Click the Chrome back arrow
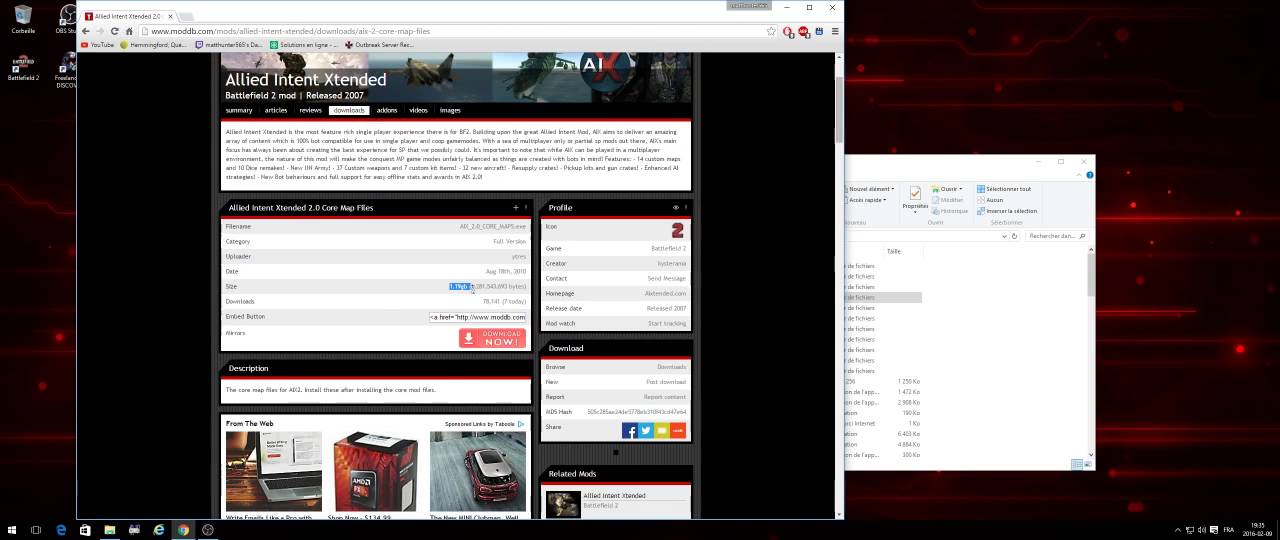Image resolution: width=1280 pixels, height=540 pixels. click(86, 31)
